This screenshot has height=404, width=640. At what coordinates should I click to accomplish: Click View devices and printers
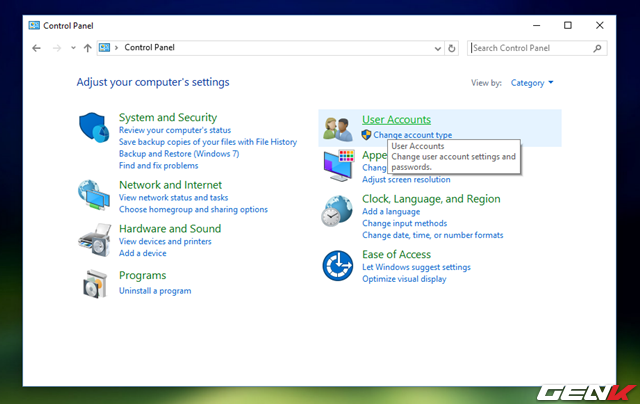(x=165, y=241)
